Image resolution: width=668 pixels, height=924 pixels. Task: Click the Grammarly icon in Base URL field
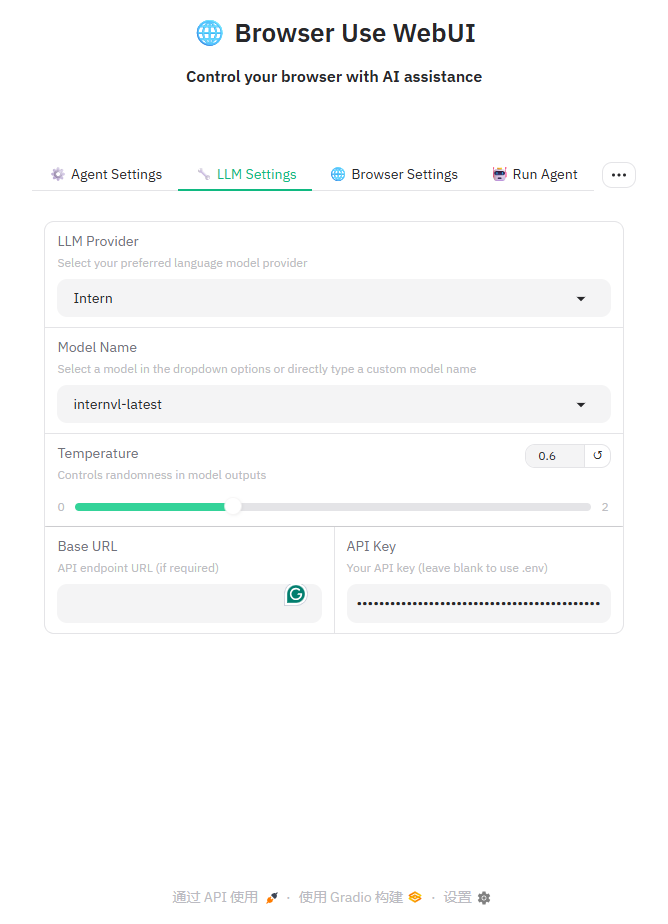[x=296, y=595]
